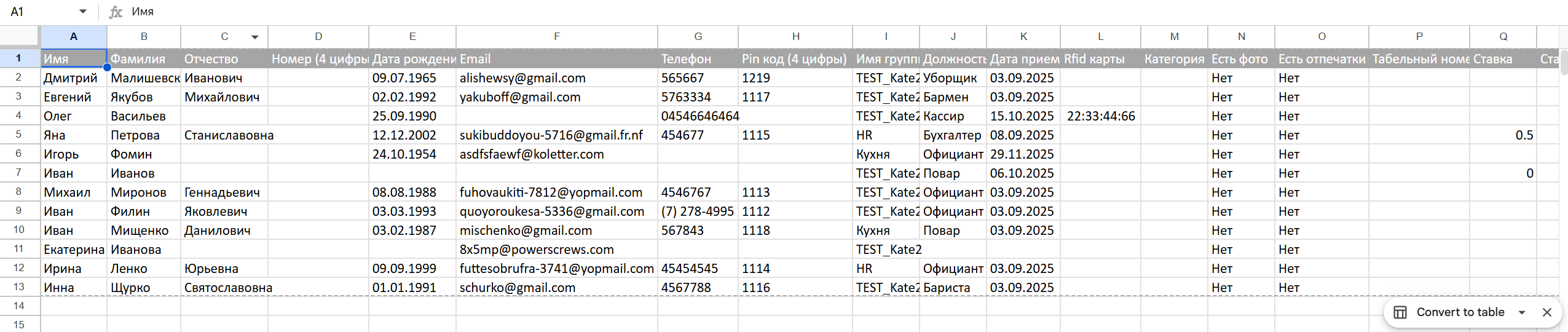Click the fx function icon in formula bar
The width and height of the screenshot is (1568, 332).
115,12
